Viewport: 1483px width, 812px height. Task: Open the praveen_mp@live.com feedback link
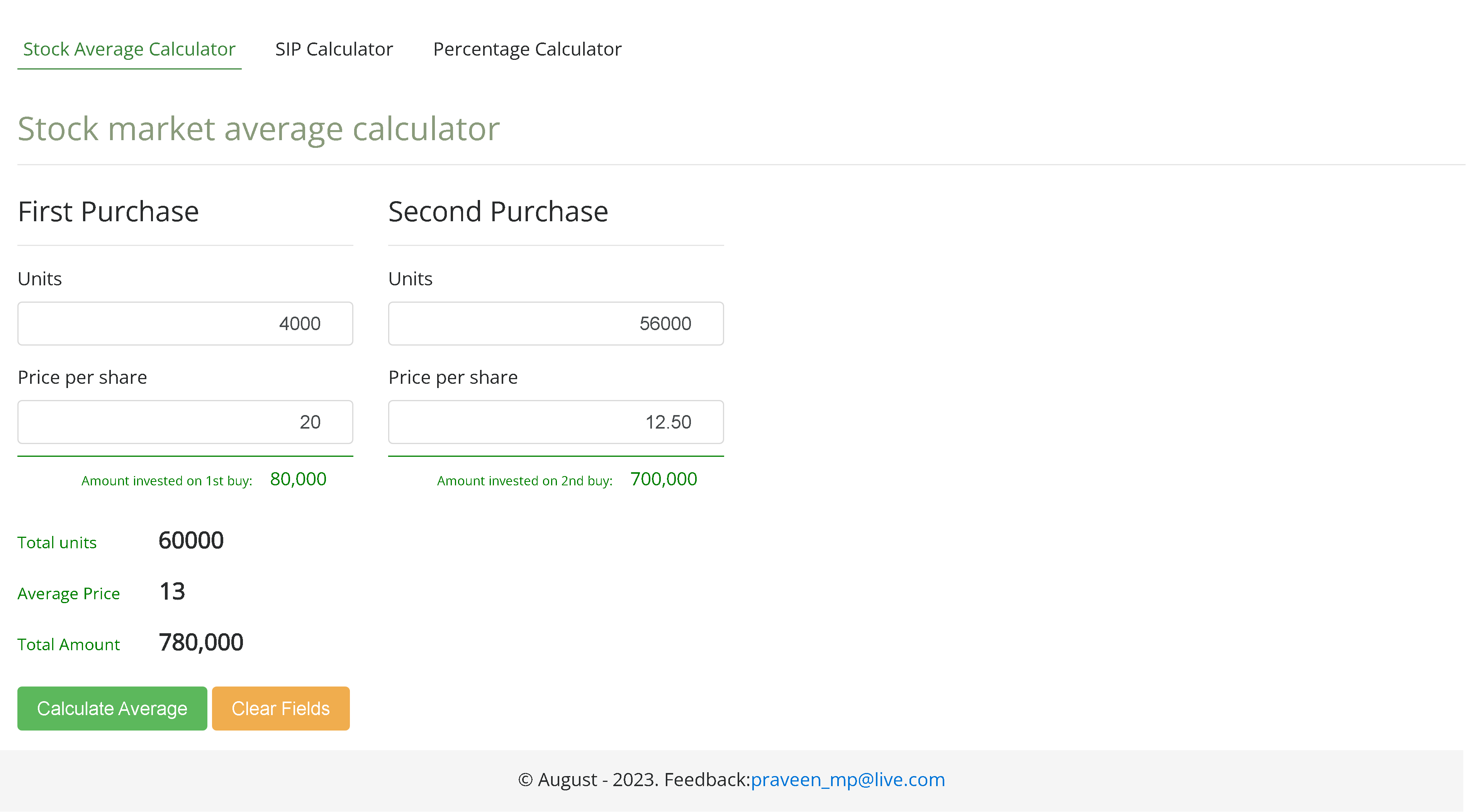click(x=847, y=780)
